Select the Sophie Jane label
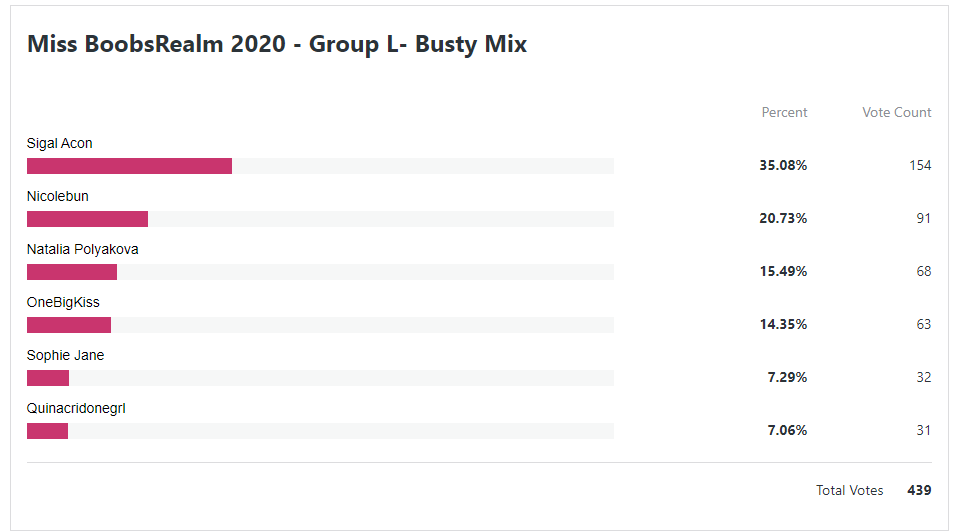959x531 pixels. (65, 355)
